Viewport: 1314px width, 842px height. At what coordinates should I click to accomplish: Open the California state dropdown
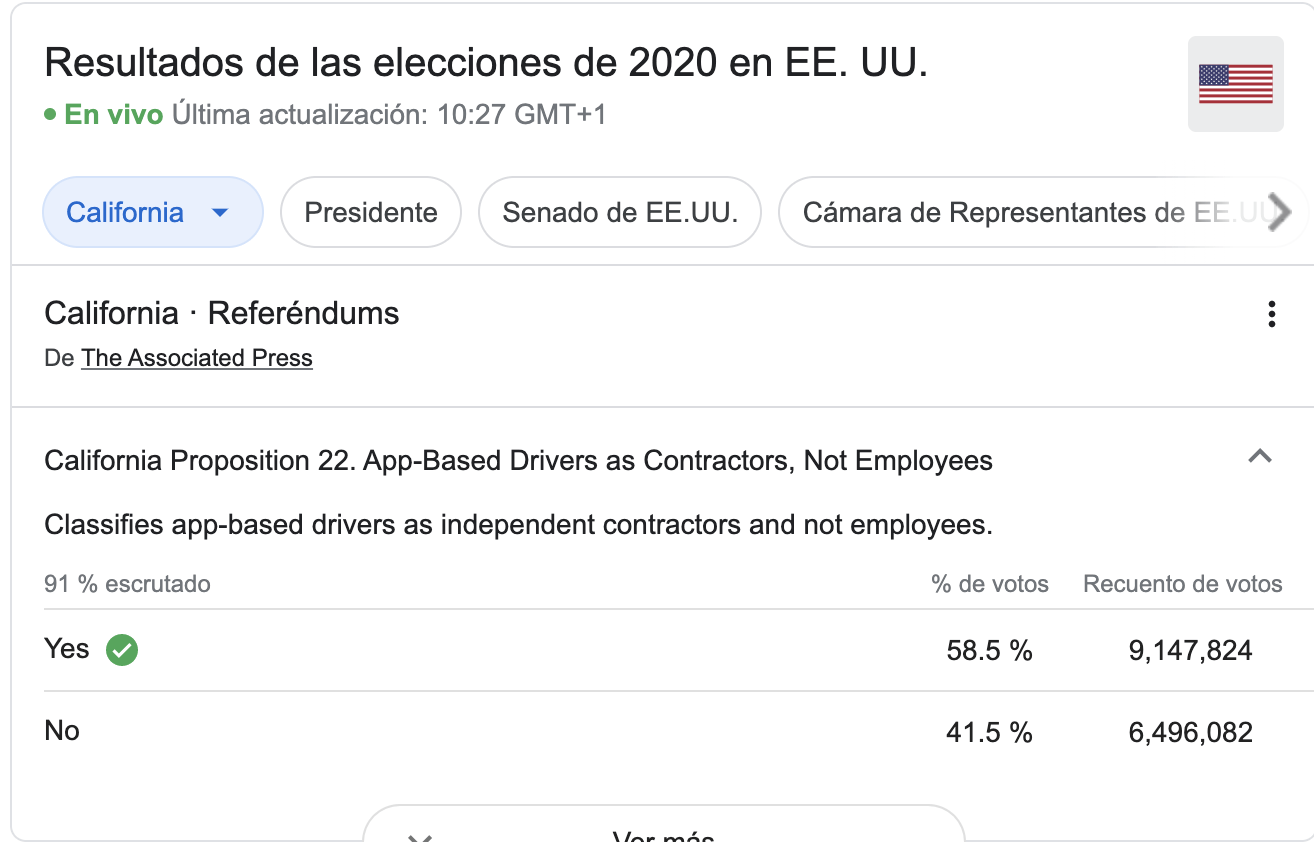152,212
